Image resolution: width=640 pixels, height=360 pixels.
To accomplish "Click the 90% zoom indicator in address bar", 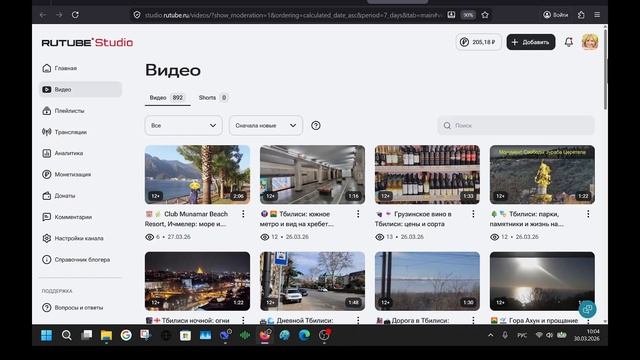I will (468, 15).
